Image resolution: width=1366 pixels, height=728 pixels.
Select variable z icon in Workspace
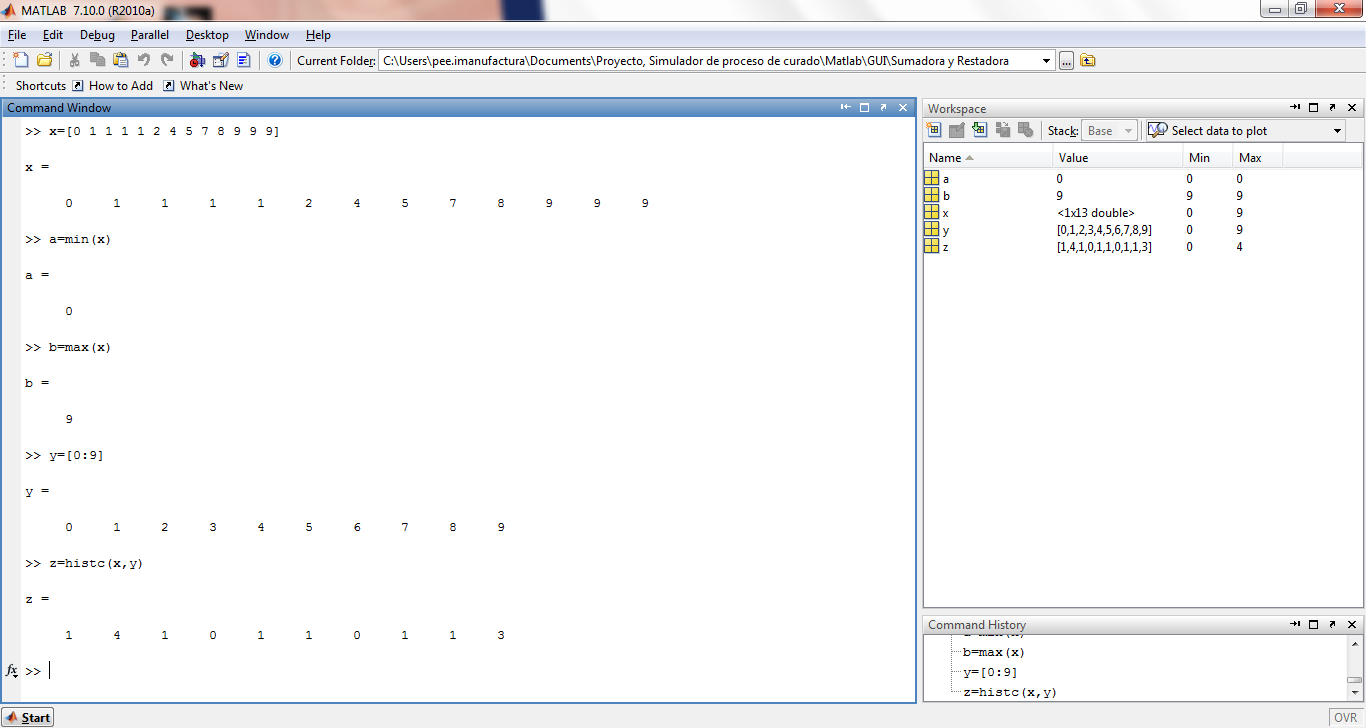[932, 246]
